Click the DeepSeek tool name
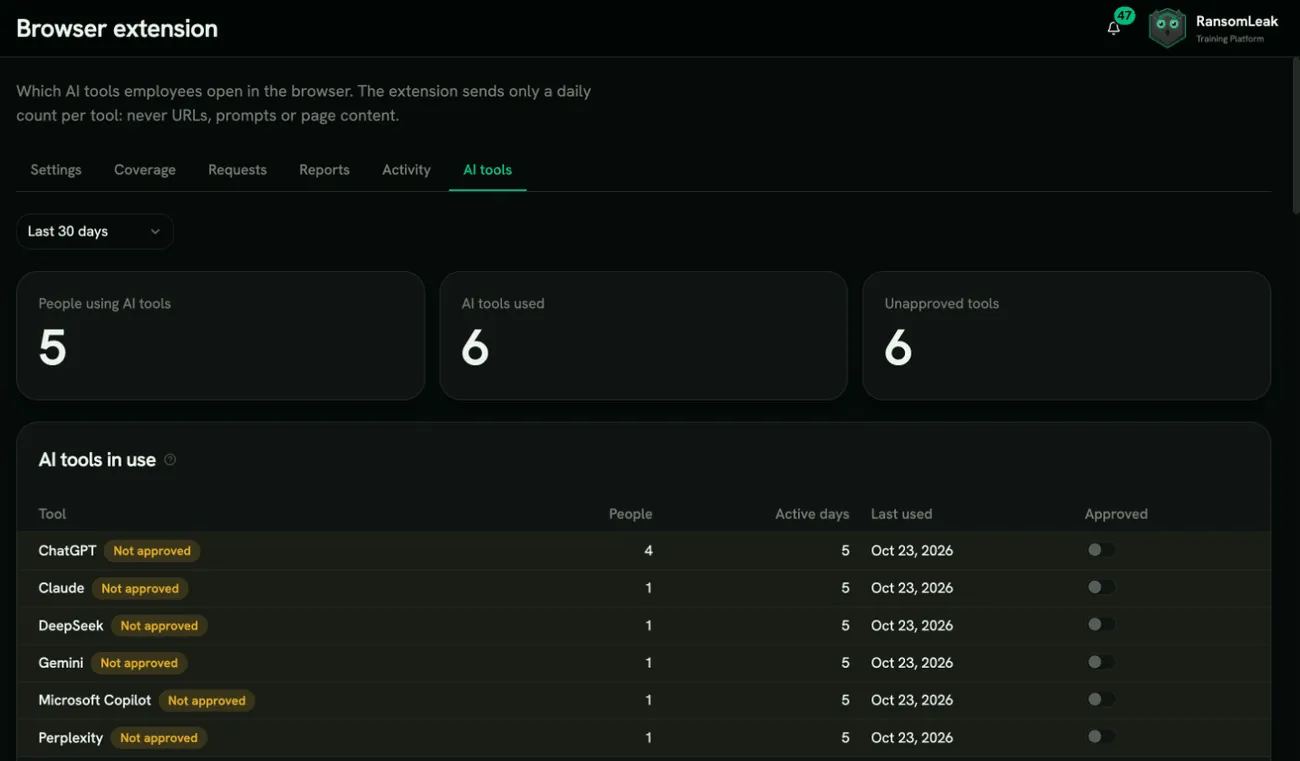This screenshot has height=761, width=1300. coord(71,625)
